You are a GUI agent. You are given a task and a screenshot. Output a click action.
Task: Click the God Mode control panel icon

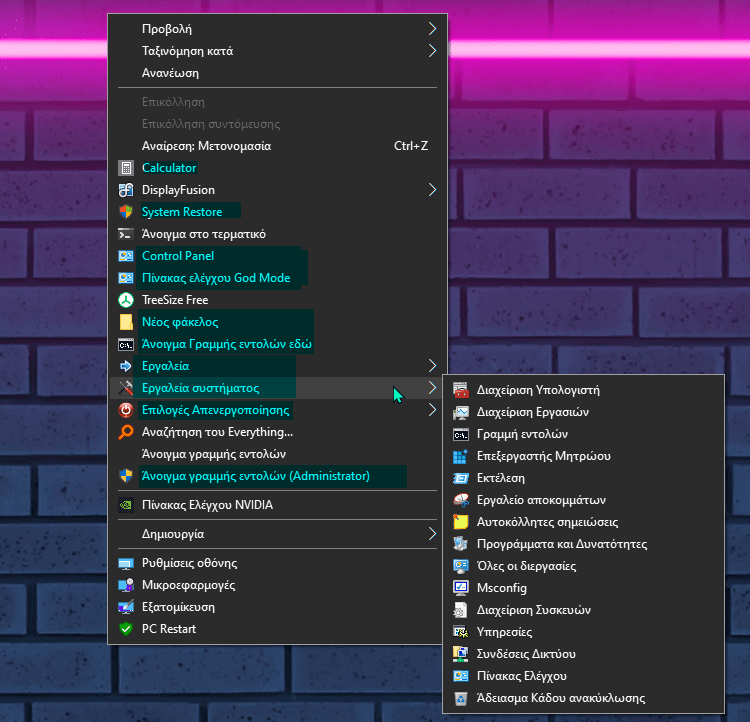pyautogui.click(x=126, y=278)
